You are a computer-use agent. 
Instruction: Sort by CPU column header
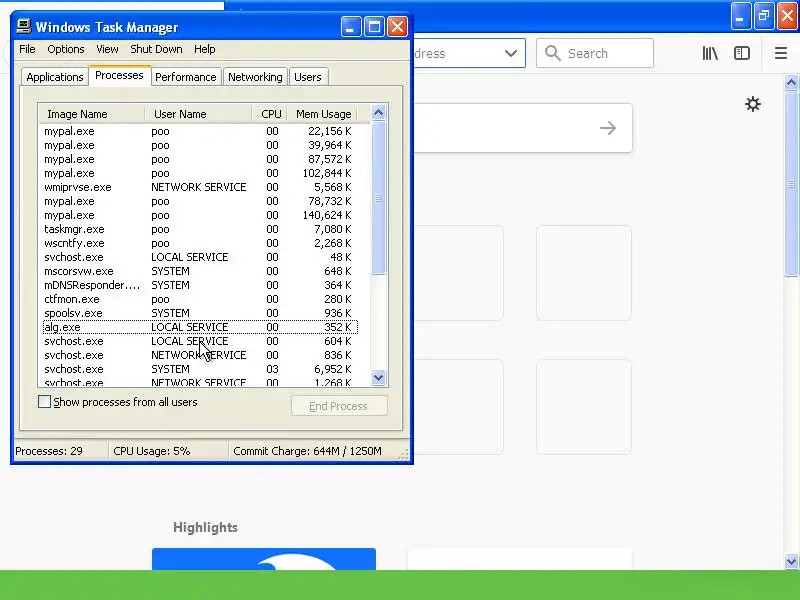click(x=269, y=114)
